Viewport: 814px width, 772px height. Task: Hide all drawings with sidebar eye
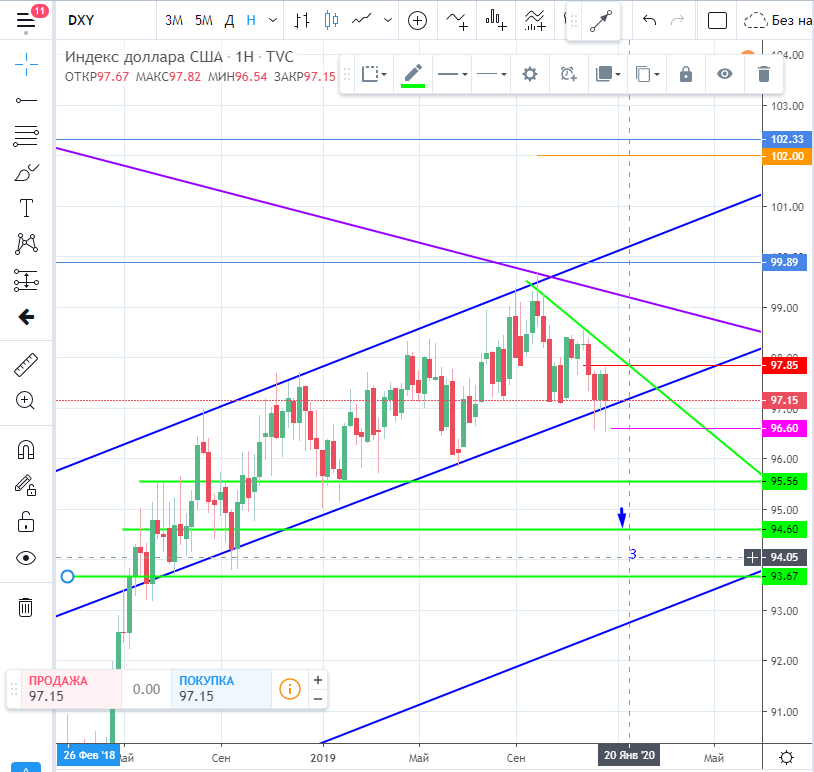pos(25,558)
